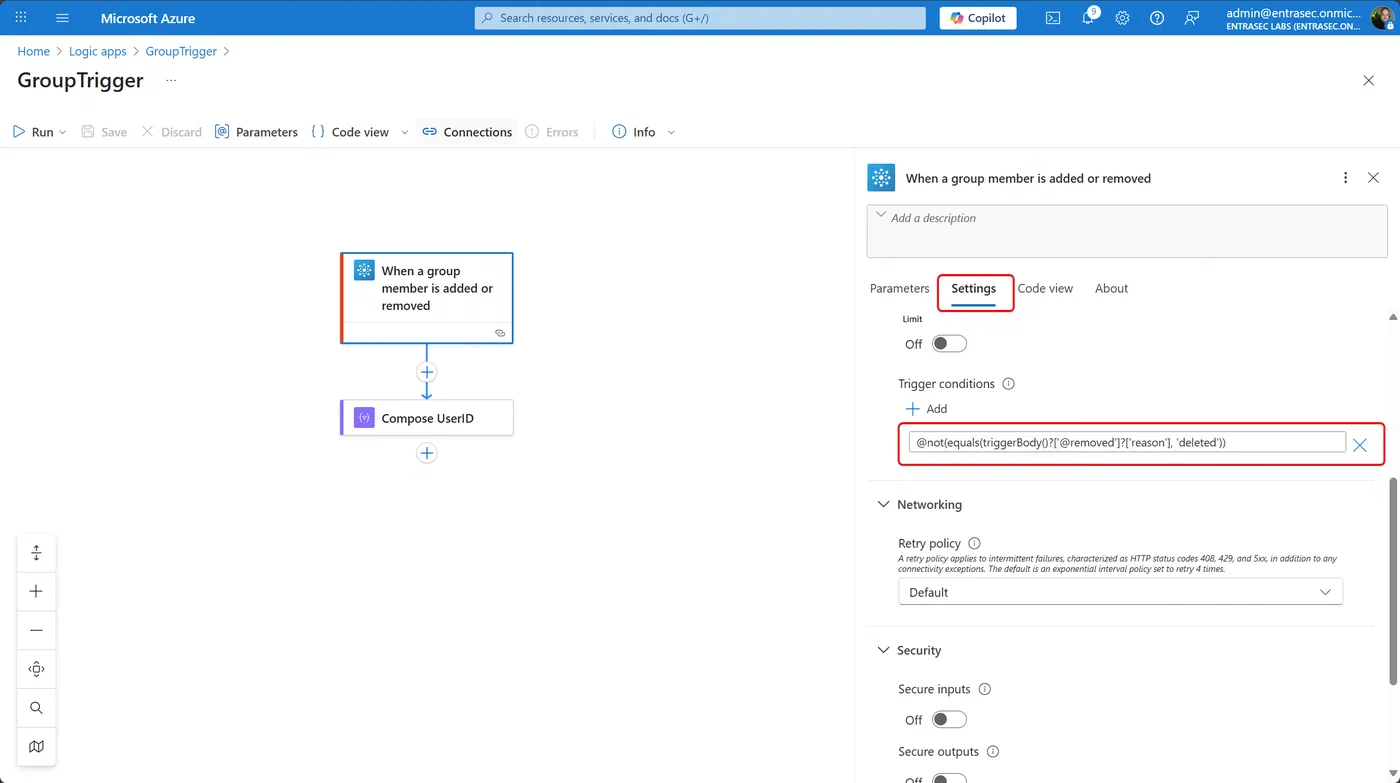Switch to the About tab
The height and width of the screenshot is (783, 1400).
1111,288
